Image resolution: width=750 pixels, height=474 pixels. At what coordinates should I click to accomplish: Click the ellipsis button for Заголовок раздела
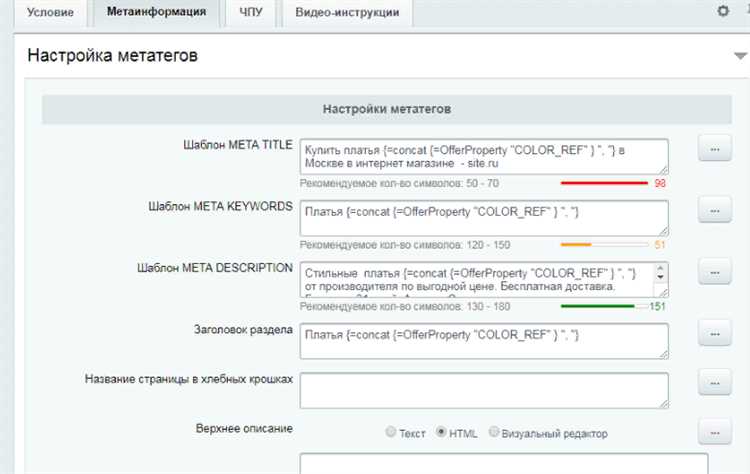pos(715,334)
